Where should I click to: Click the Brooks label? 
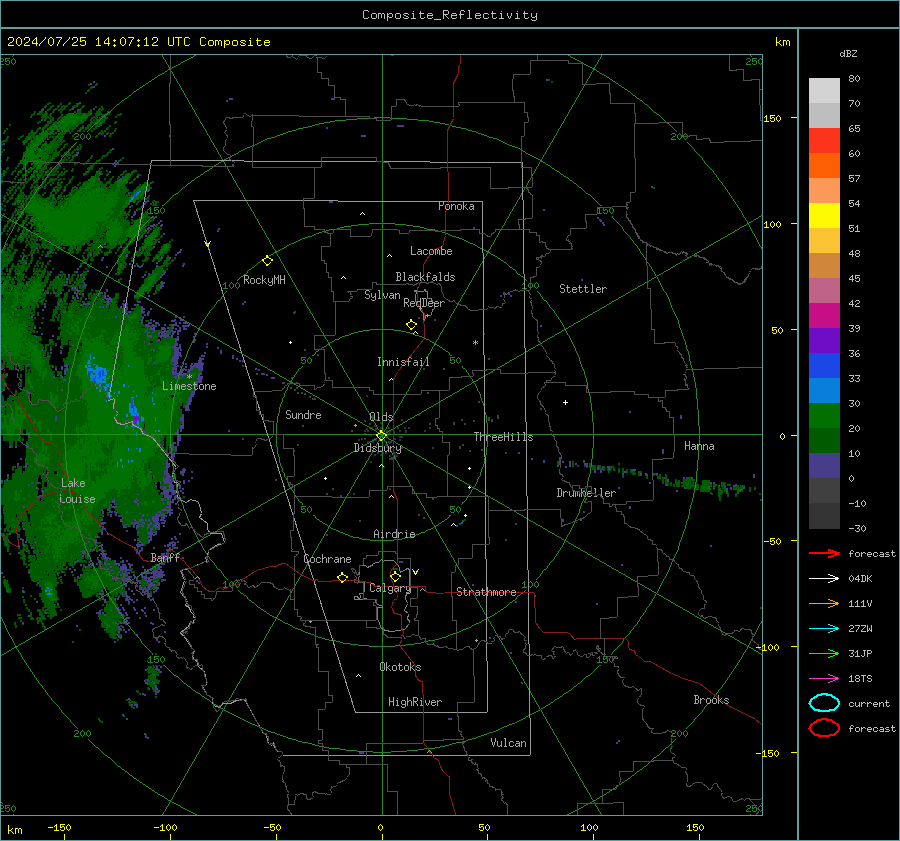pos(711,700)
